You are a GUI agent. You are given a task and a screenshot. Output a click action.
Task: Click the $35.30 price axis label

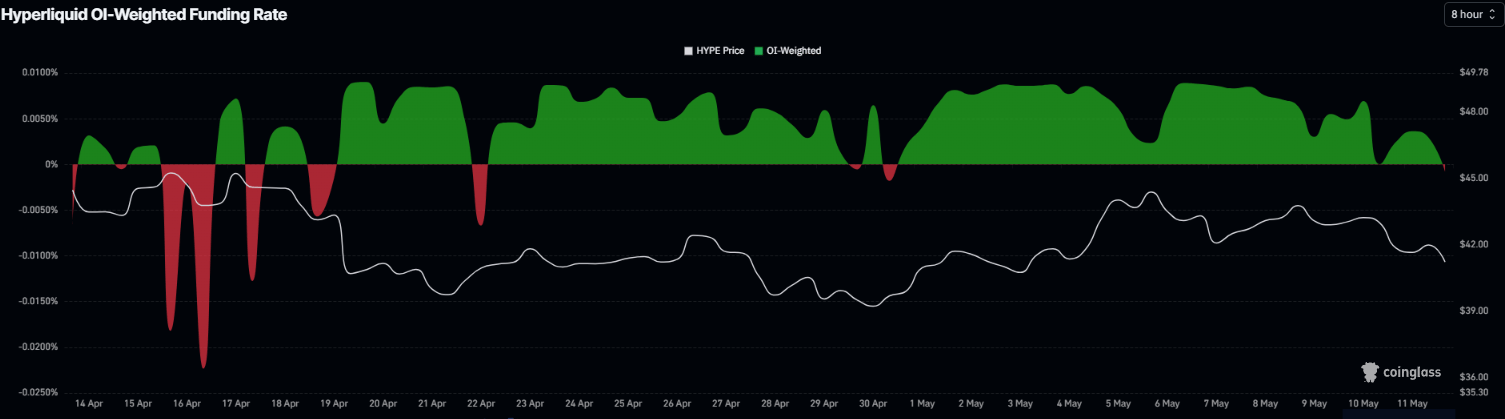(1474, 392)
